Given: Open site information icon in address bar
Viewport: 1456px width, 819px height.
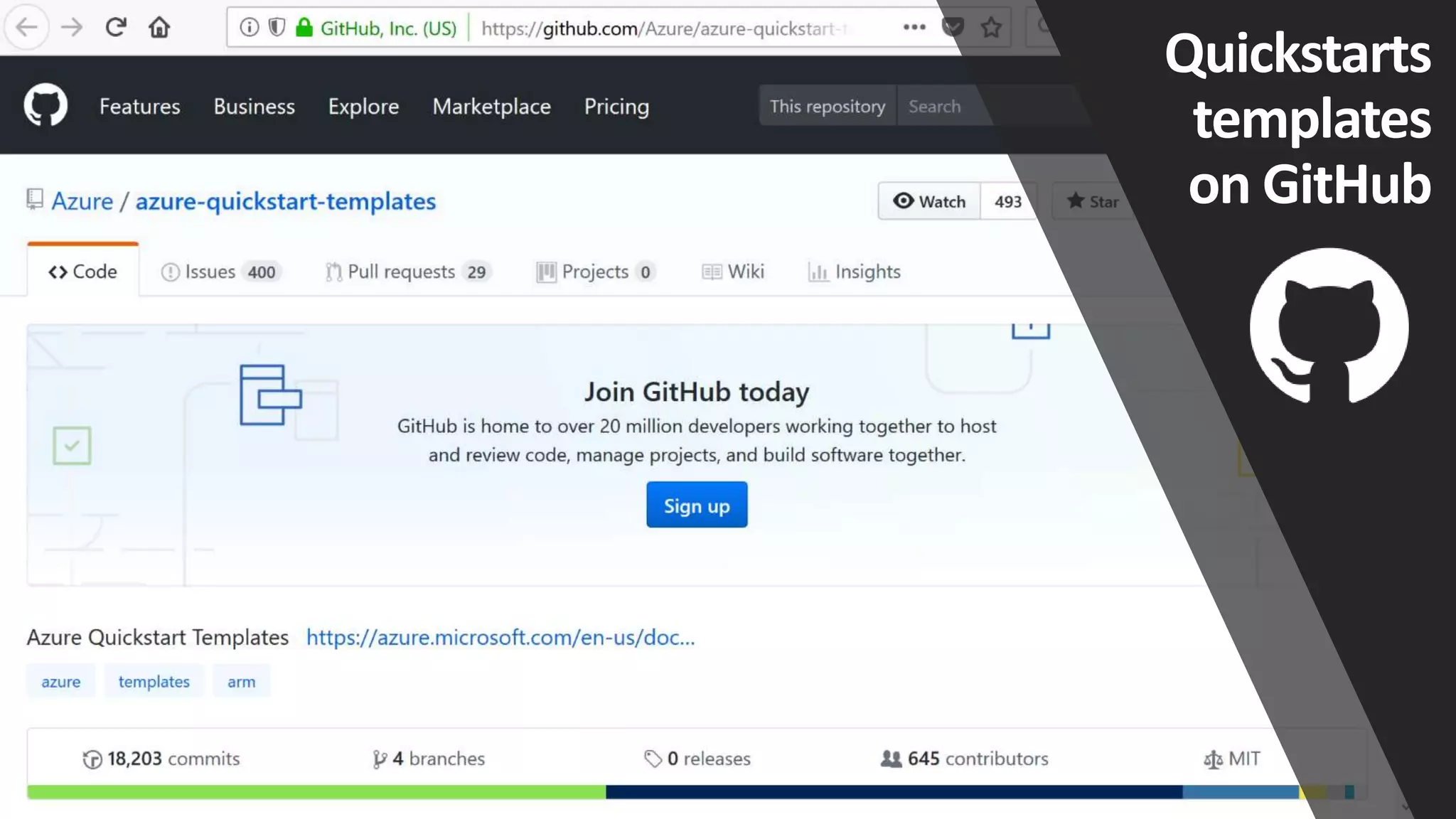Looking at the screenshot, I should (x=249, y=28).
